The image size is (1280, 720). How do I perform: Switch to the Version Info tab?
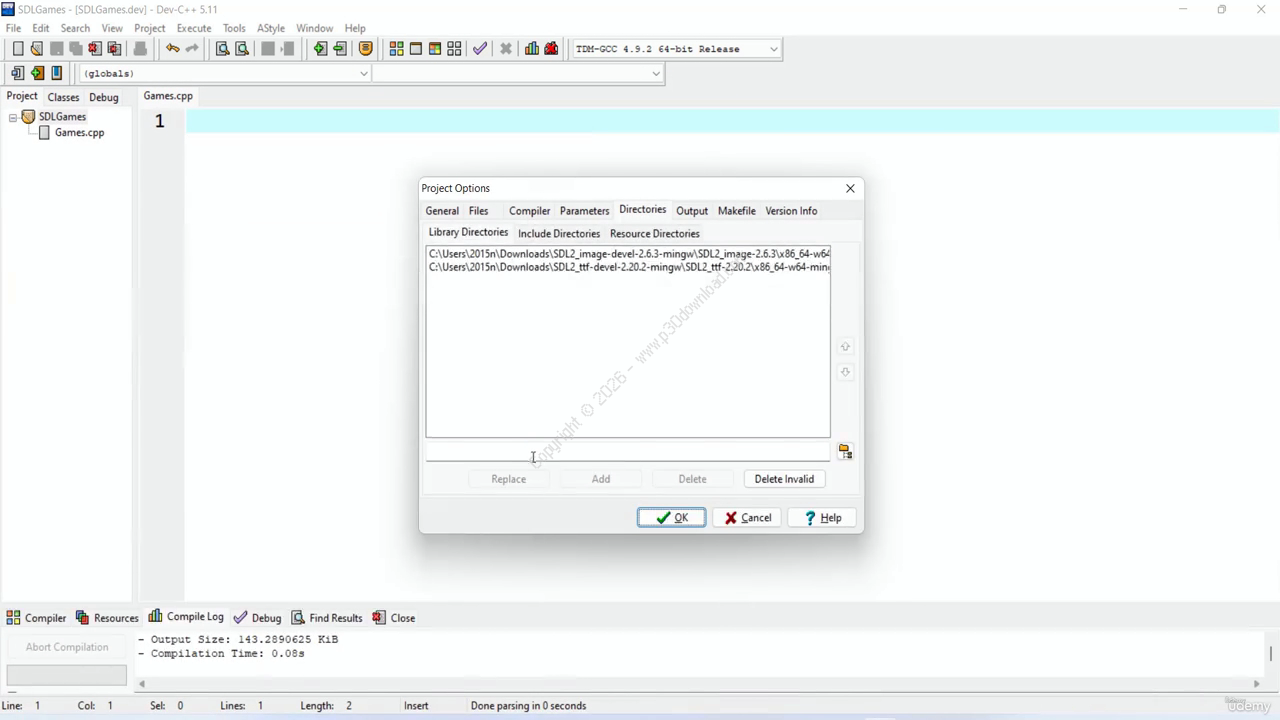791,211
